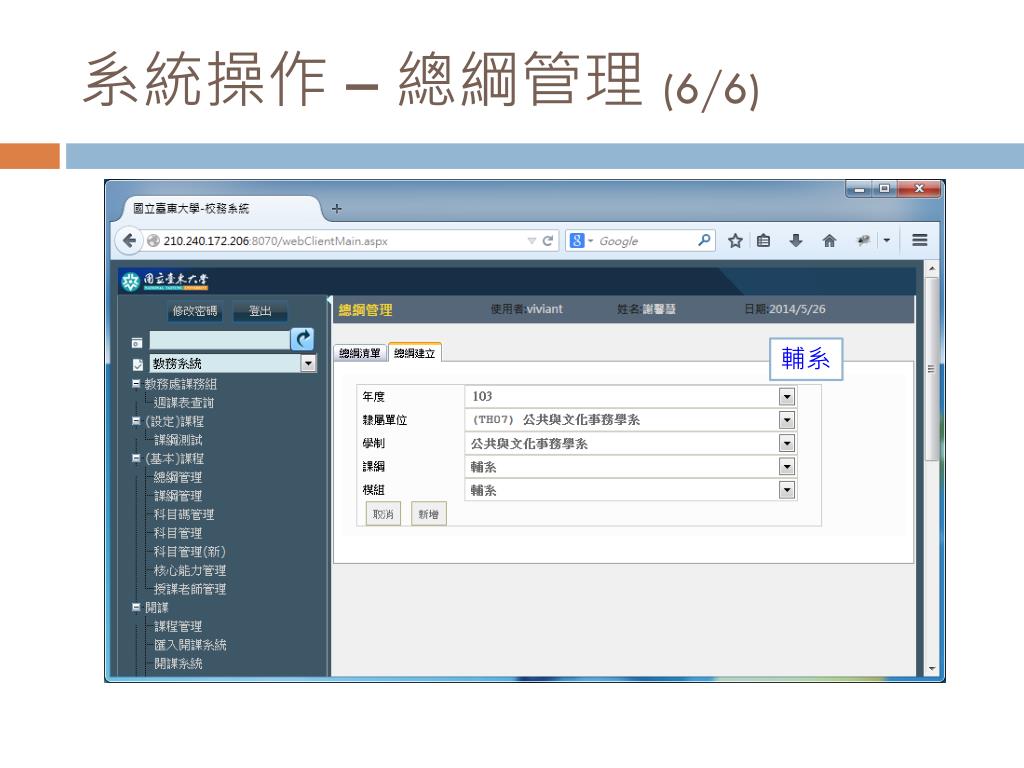Open 課綱測試 in the sidebar

[x=178, y=440]
